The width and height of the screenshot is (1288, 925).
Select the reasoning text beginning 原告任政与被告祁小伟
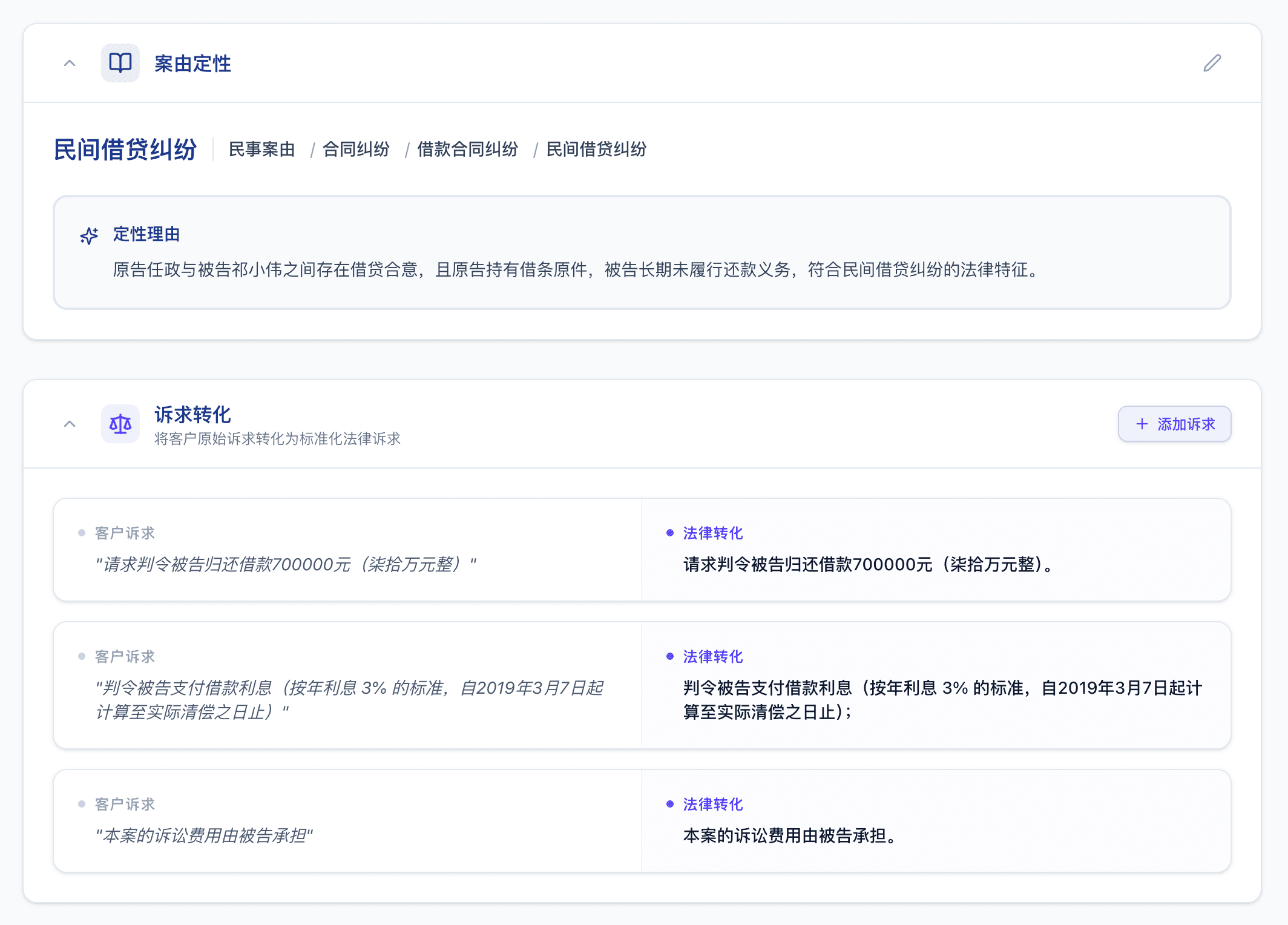click(x=576, y=270)
